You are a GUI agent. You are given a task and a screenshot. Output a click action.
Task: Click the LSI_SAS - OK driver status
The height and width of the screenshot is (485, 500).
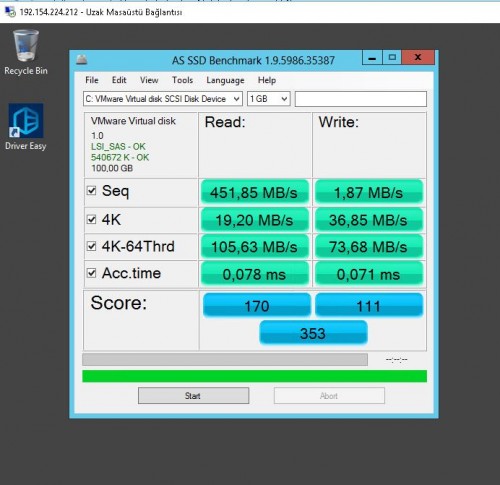118,147
